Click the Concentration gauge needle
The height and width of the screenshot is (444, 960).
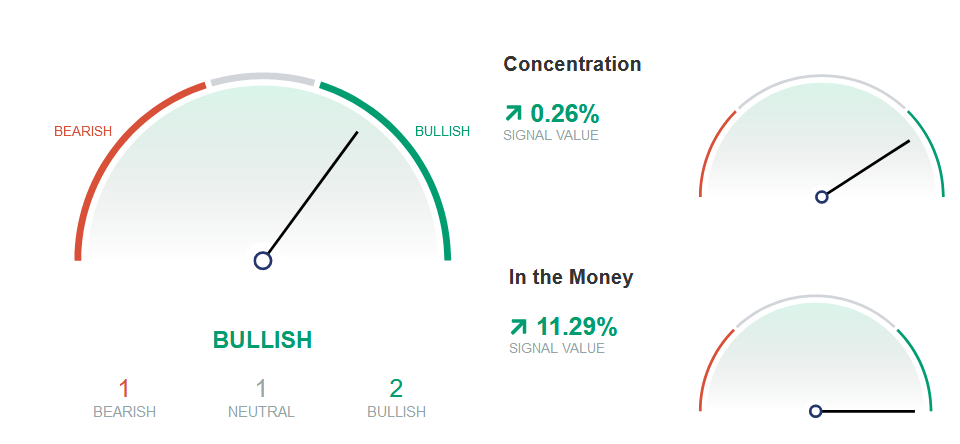coord(868,167)
